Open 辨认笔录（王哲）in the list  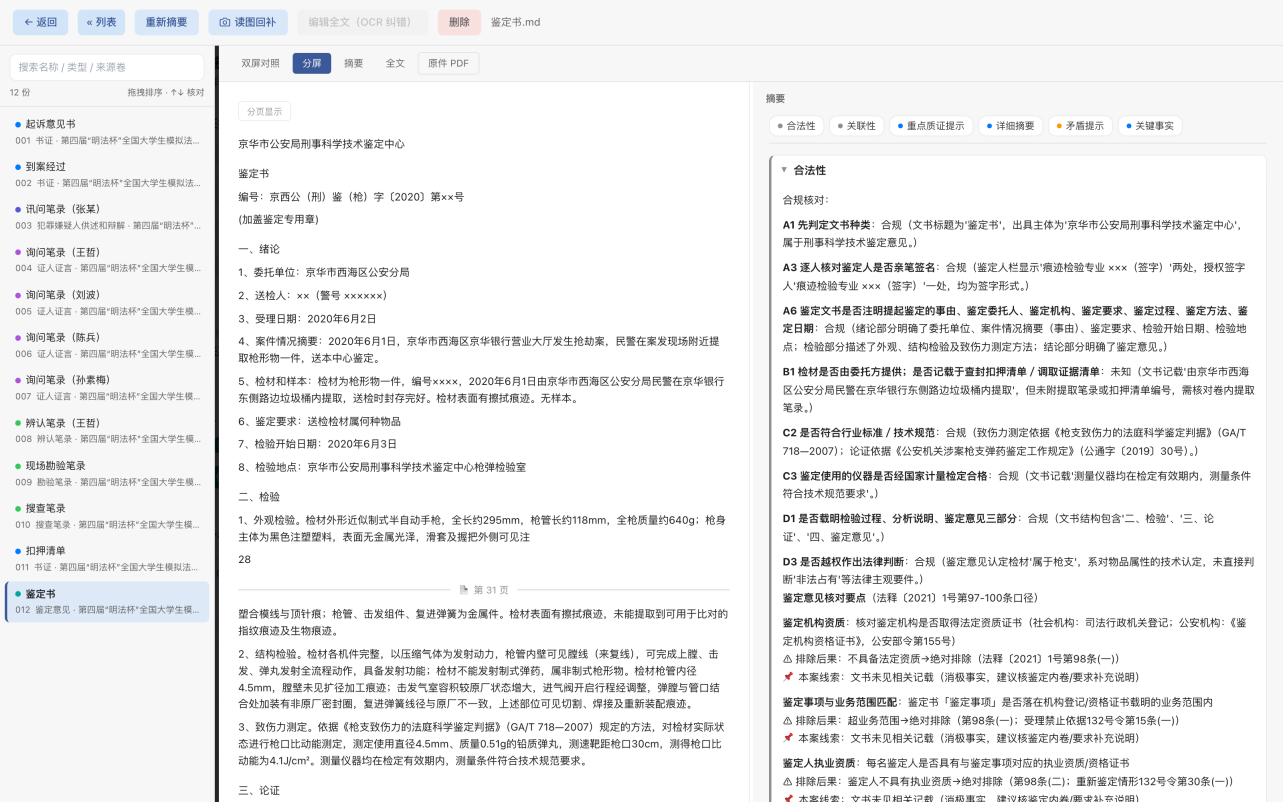click(x=107, y=430)
